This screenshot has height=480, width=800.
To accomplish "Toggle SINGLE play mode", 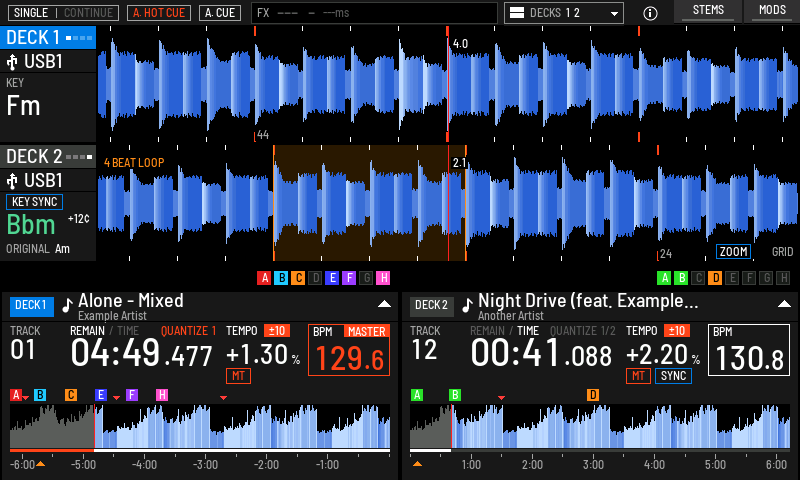I will click(x=31, y=13).
